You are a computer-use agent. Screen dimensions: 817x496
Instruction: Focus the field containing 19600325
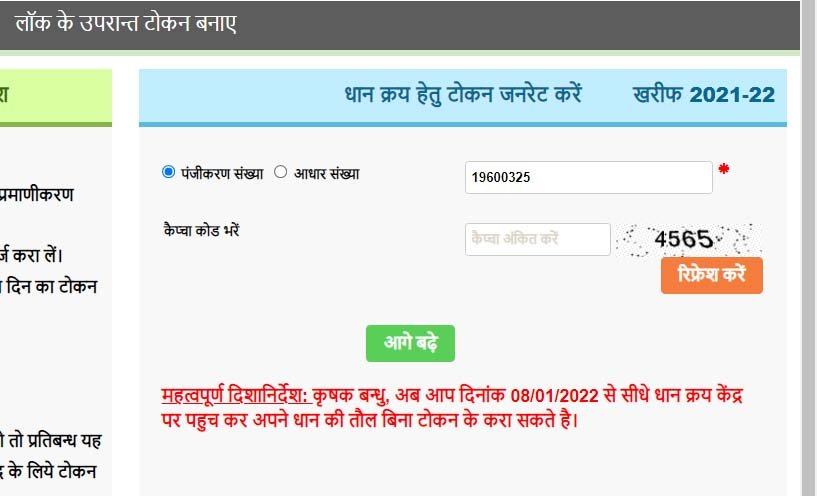[x=588, y=177]
